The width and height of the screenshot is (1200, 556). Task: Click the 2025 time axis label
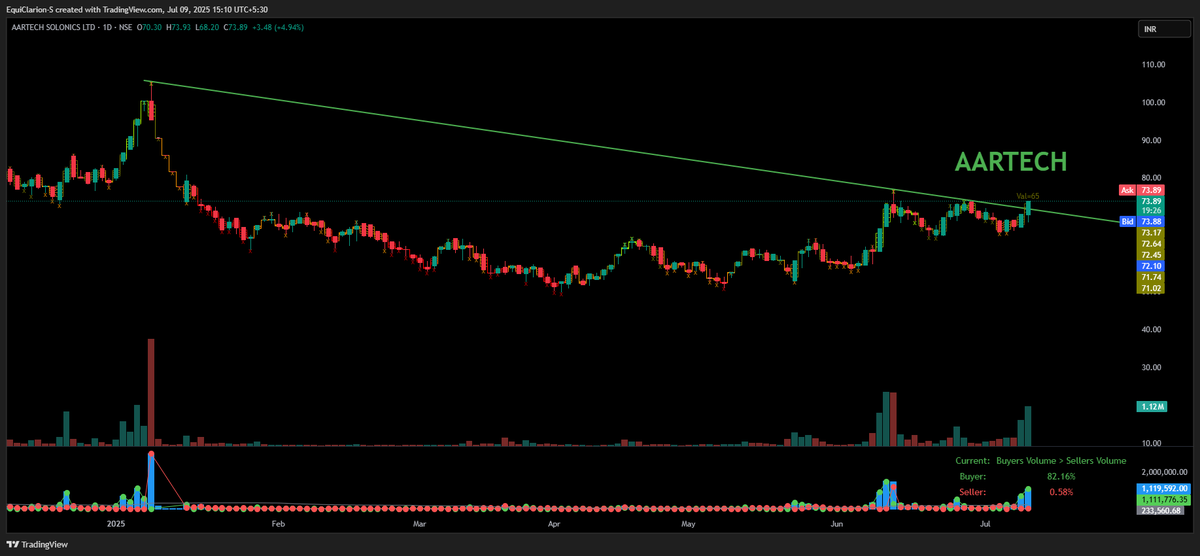pos(116,523)
